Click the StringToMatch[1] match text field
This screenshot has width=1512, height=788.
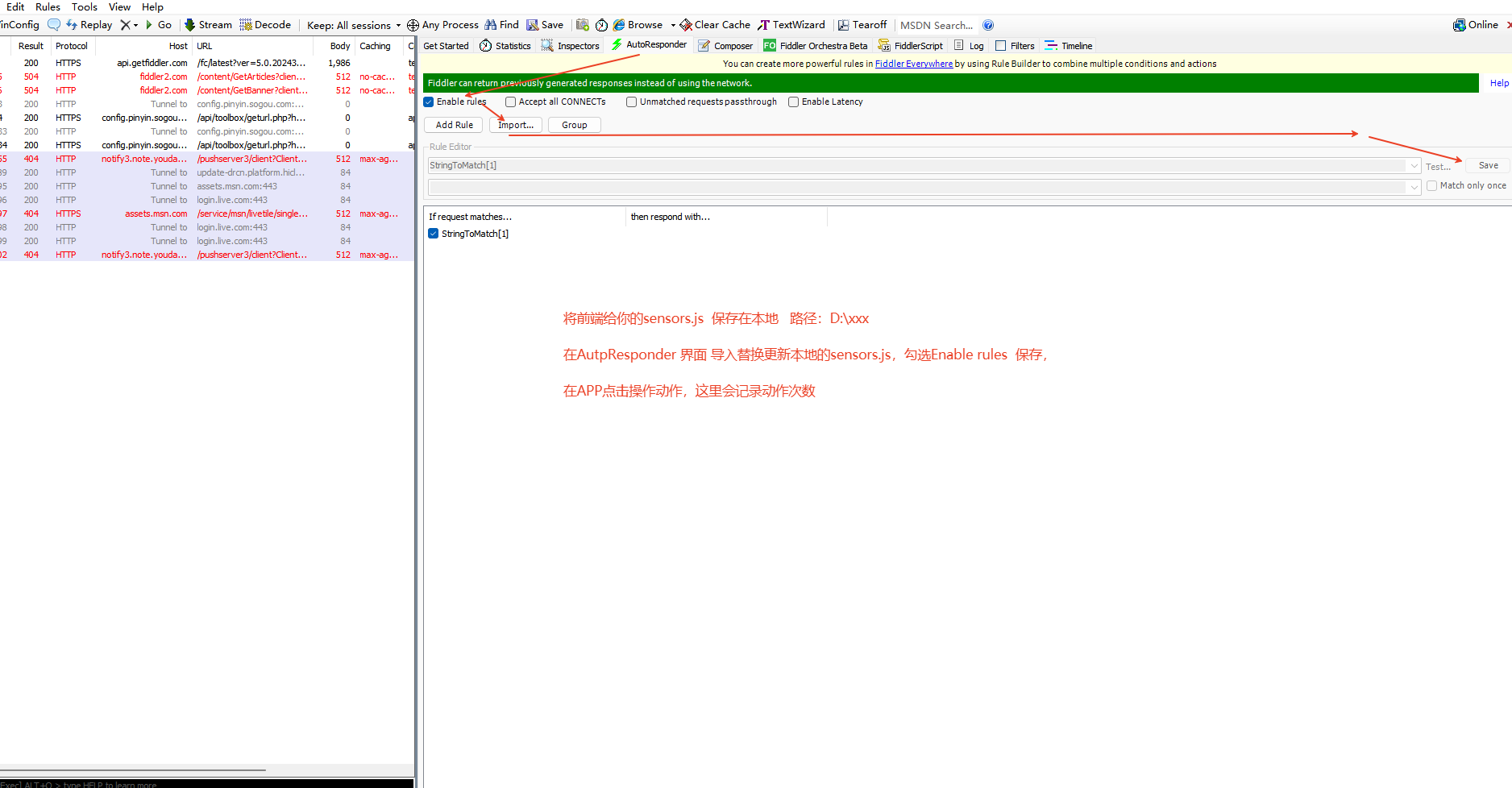[917, 166]
